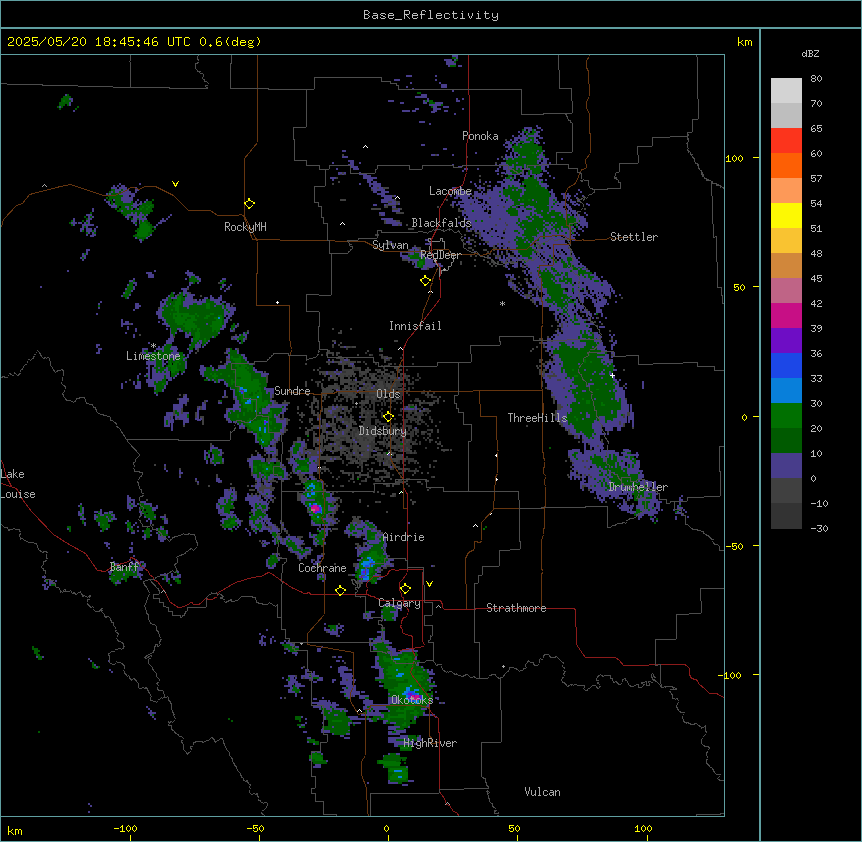Pick the red swatch in the dBZ legend
The image size is (862, 842).
(x=786, y=140)
